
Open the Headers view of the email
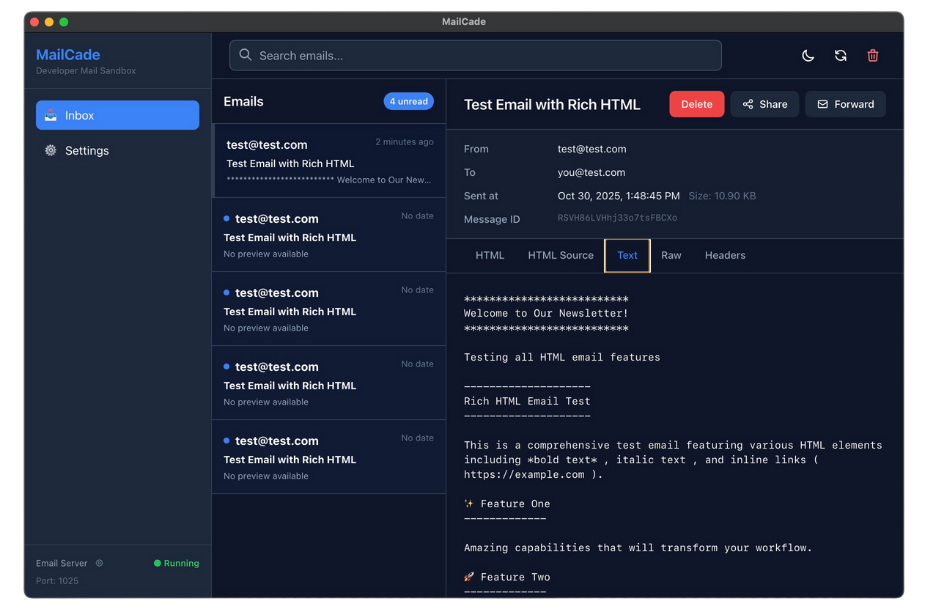click(724, 255)
